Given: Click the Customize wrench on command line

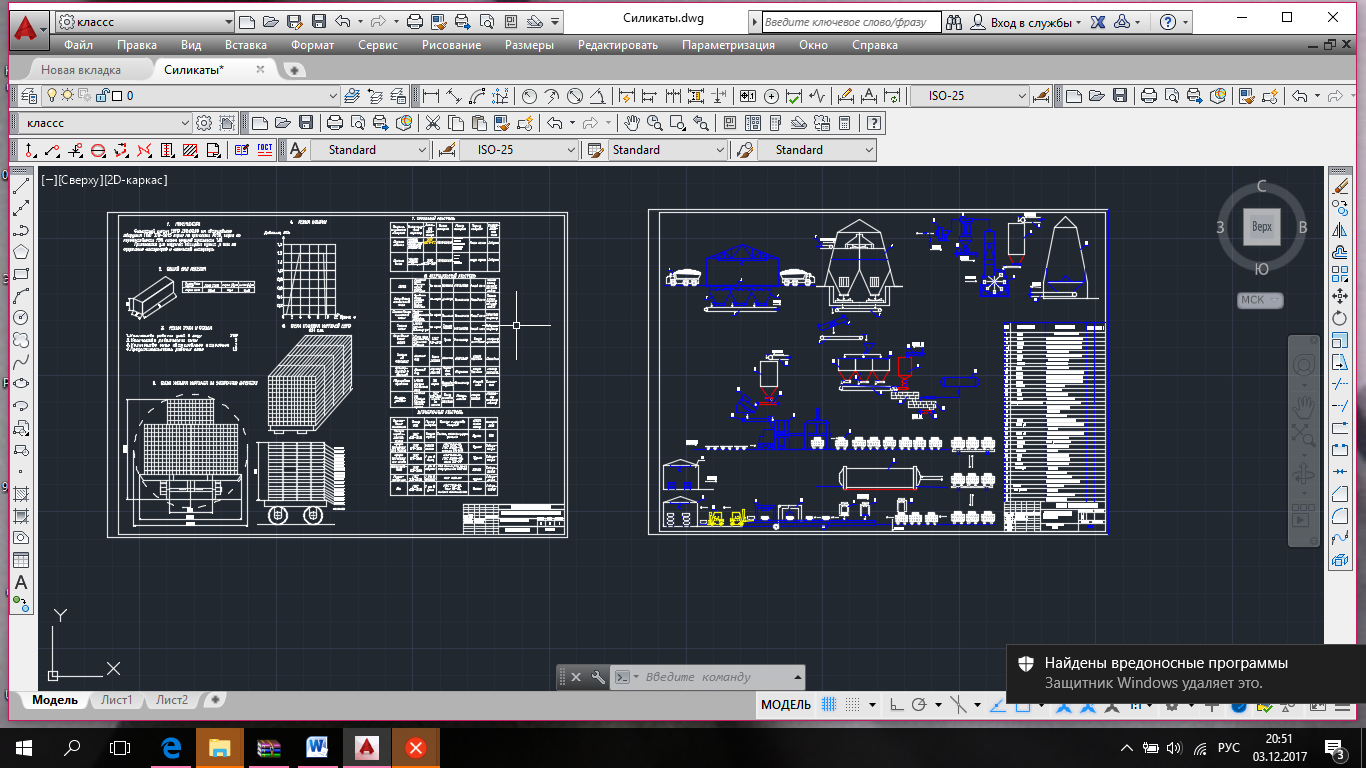Looking at the screenshot, I should 598,677.
